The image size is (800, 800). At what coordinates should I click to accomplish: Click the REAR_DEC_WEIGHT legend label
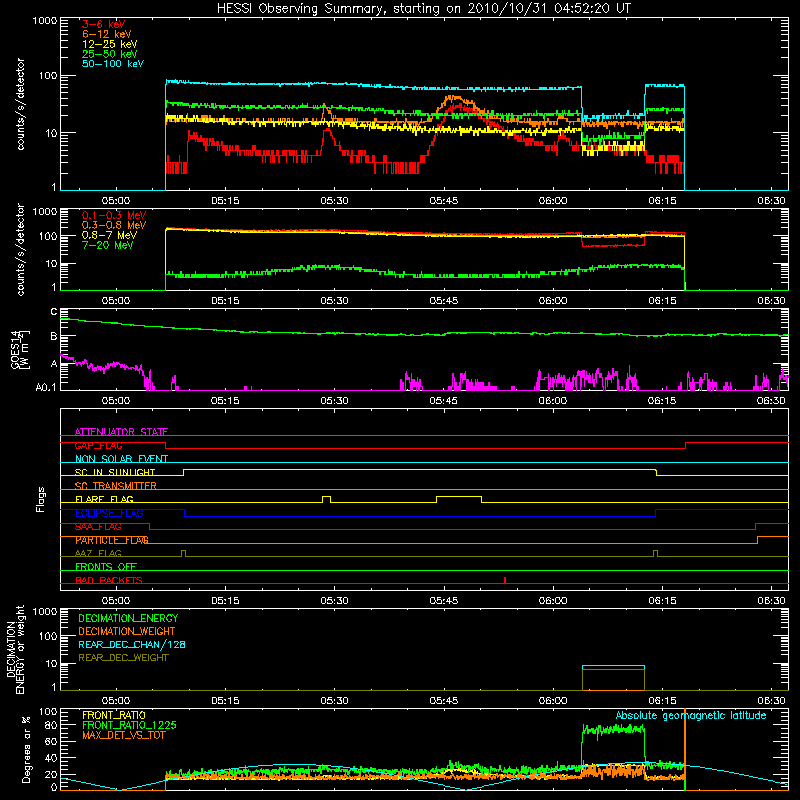pos(123,658)
